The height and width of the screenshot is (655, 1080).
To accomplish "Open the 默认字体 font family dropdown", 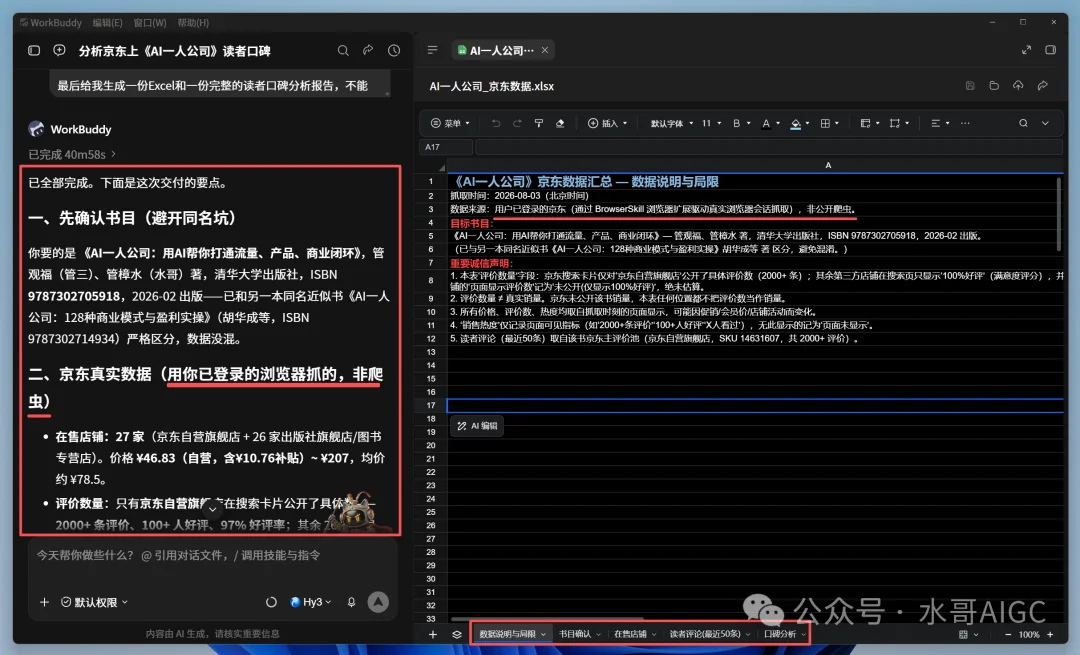I will pyautogui.click(x=672, y=123).
